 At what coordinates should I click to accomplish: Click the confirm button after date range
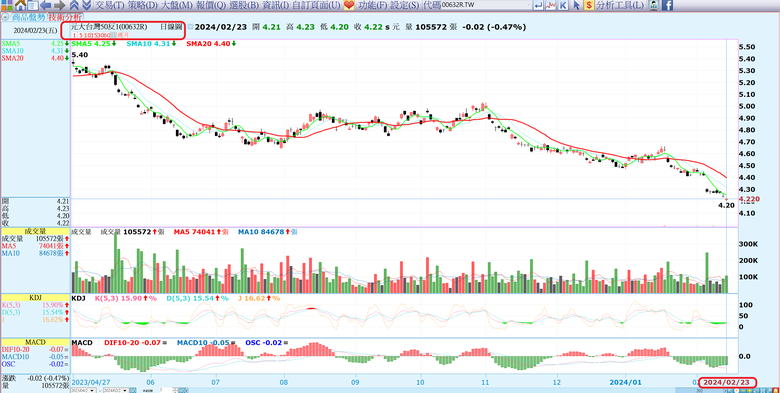tap(134, 391)
